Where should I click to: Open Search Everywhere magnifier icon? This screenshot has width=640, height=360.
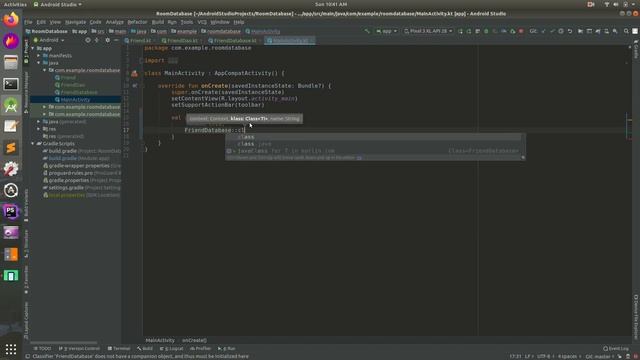pyautogui.click(x=626, y=31)
